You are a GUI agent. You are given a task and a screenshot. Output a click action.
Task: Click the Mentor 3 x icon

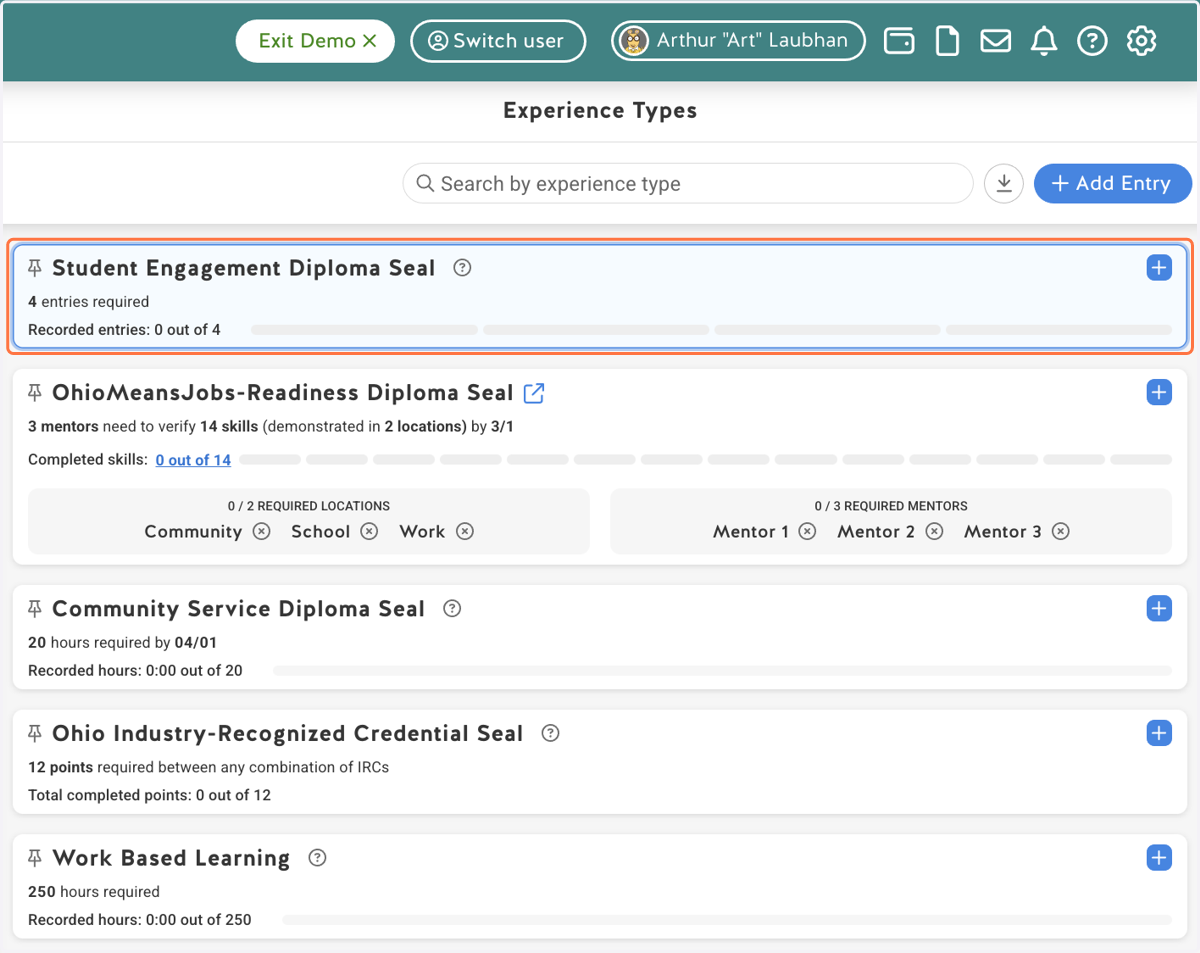(1061, 532)
